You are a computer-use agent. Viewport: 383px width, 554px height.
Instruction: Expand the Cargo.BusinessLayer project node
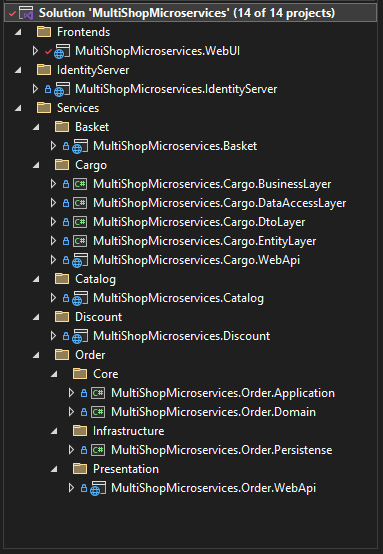tap(53, 184)
